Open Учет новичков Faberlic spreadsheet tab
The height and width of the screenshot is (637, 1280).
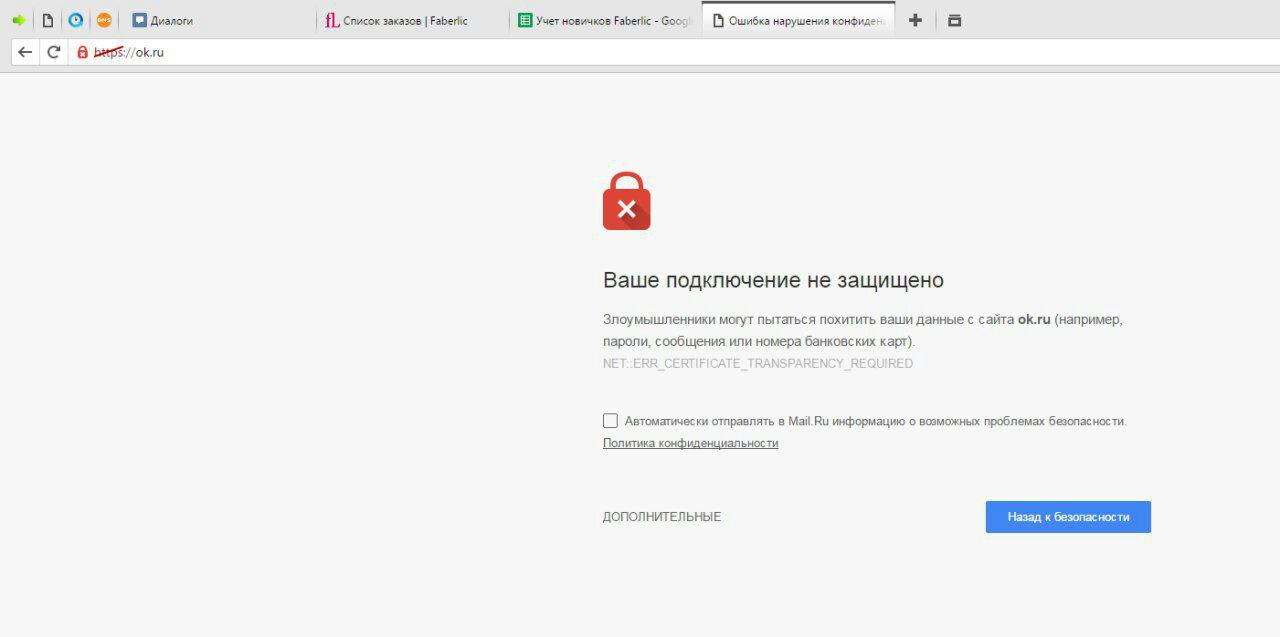point(606,20)
